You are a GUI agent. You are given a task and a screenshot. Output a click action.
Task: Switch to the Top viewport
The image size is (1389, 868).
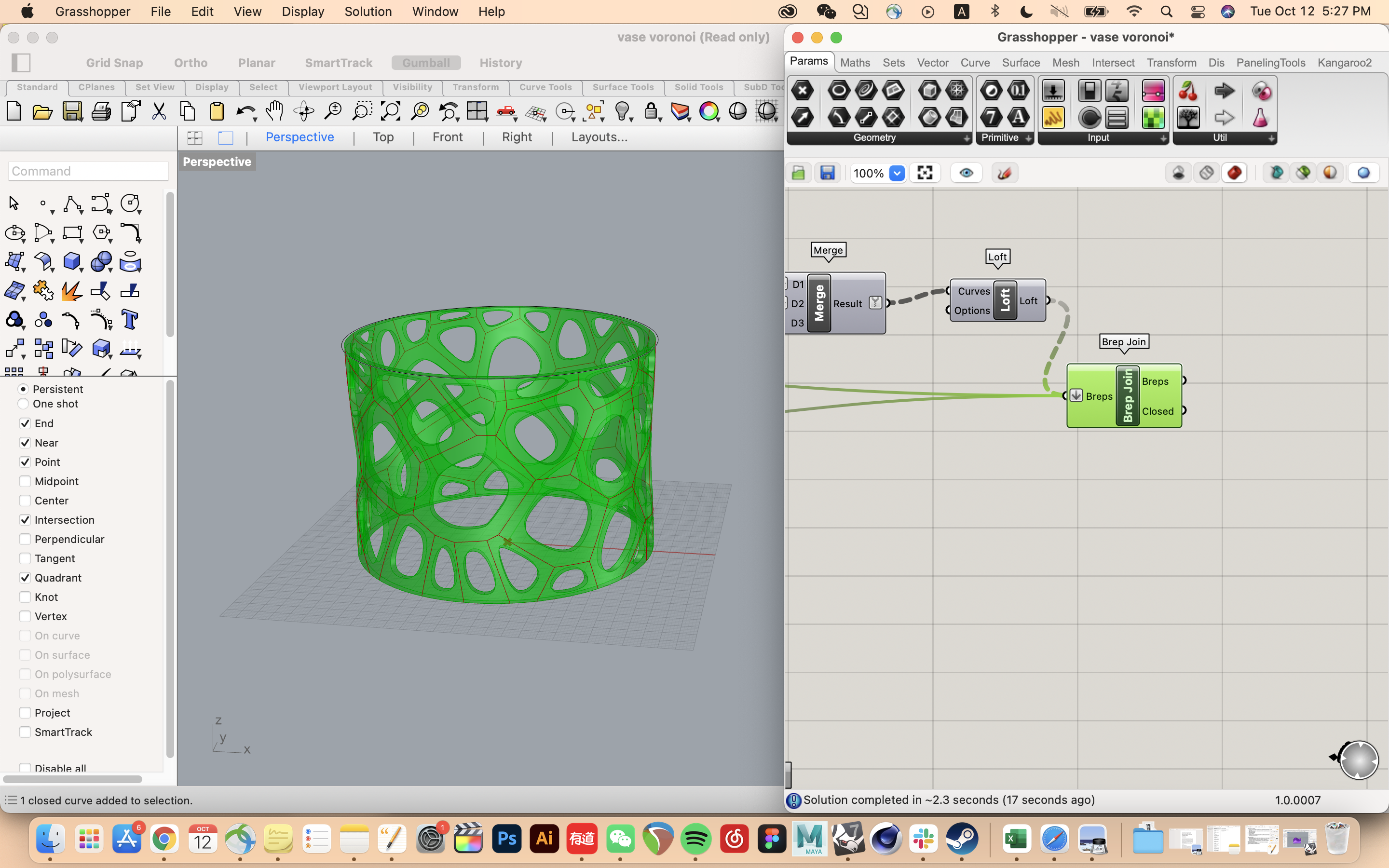click(383, 136)
